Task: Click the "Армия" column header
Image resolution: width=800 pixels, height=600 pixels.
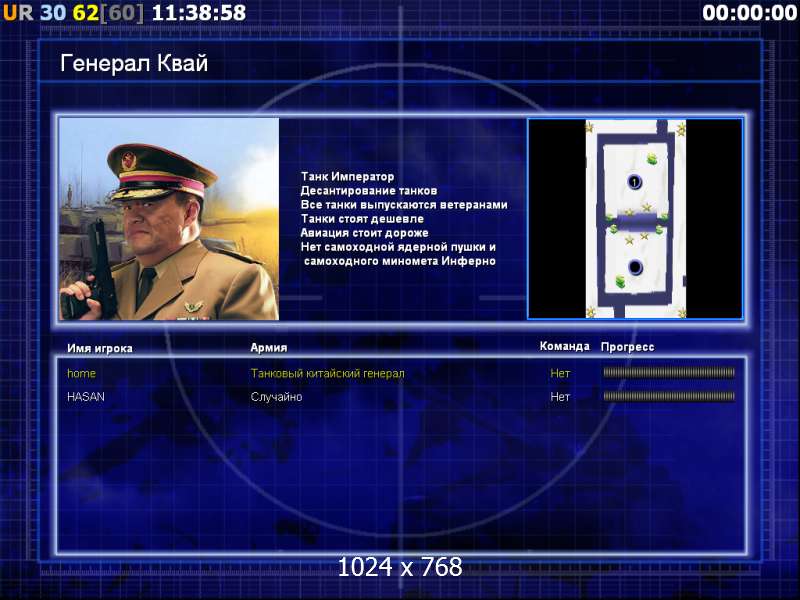Action: [x=269, y=347]
